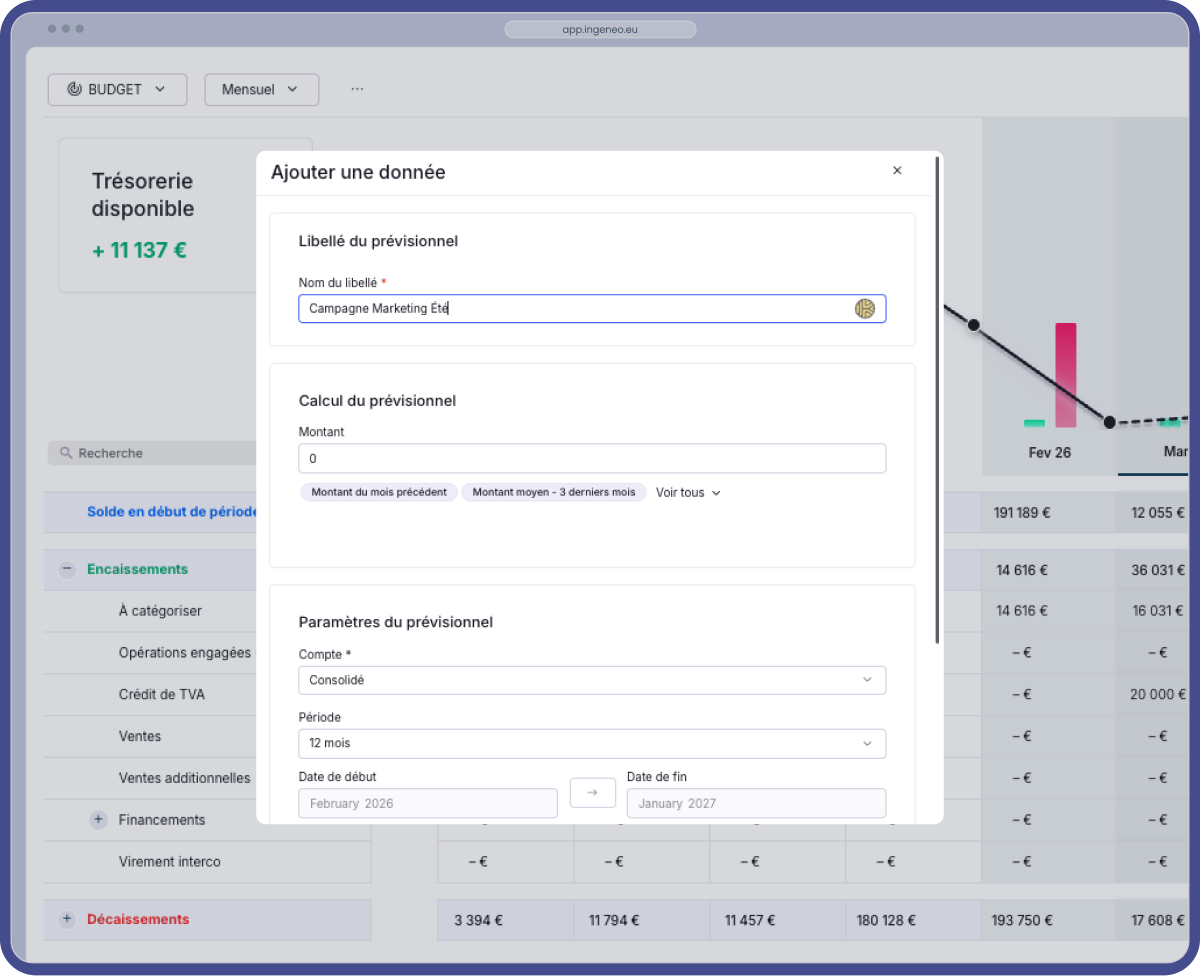The width and height of the screenshot is (1200, 976).
Task: Open the three-dots more options menu
Action: [x=357, y=89]
